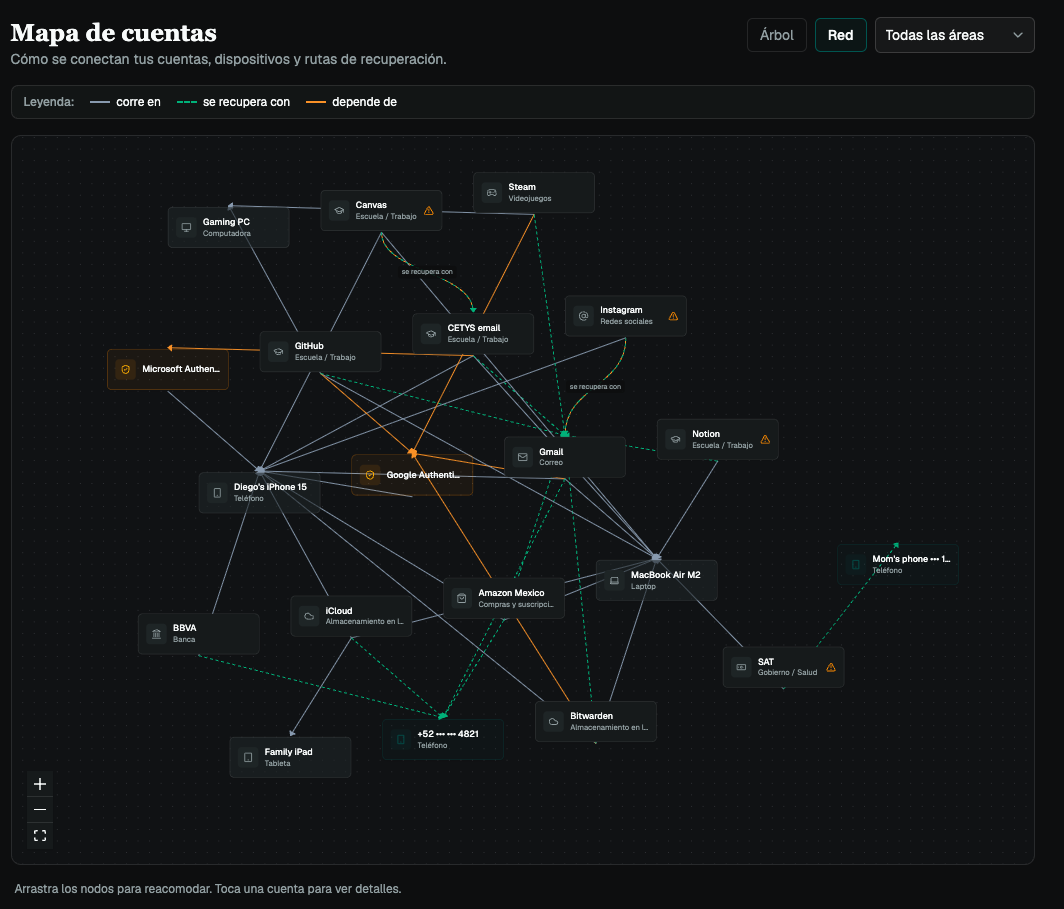Image resolution: width=1064 pixels, height=909 pixels.
Task: Click Diego's iPhone 15 phone icon
Action: point(217,492)
